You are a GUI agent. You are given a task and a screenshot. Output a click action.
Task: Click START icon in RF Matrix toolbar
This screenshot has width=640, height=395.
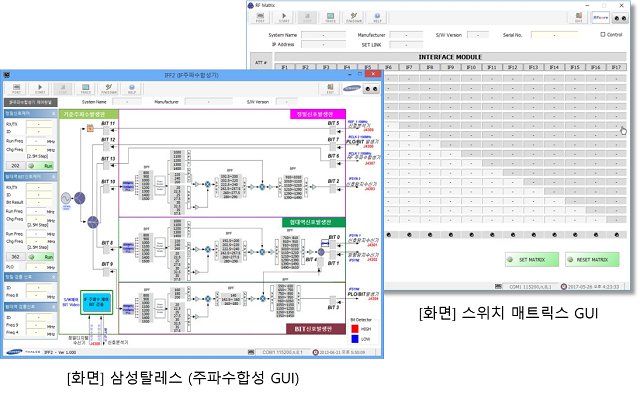[x=284, y=18]
